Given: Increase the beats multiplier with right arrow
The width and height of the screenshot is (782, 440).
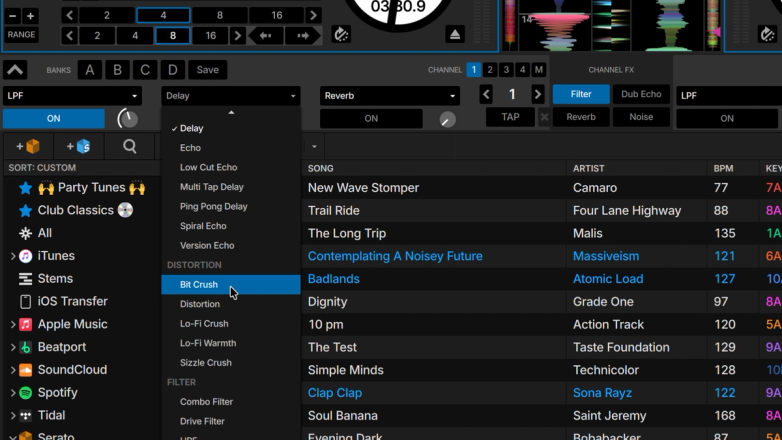Looking at the screenshot, I should 537,94.
